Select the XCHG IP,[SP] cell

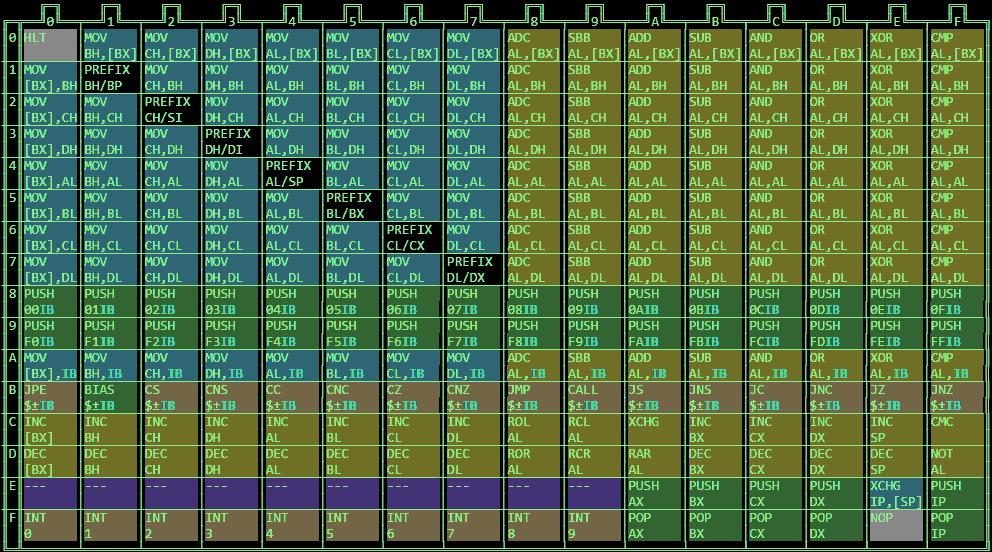tap(896, 493)
